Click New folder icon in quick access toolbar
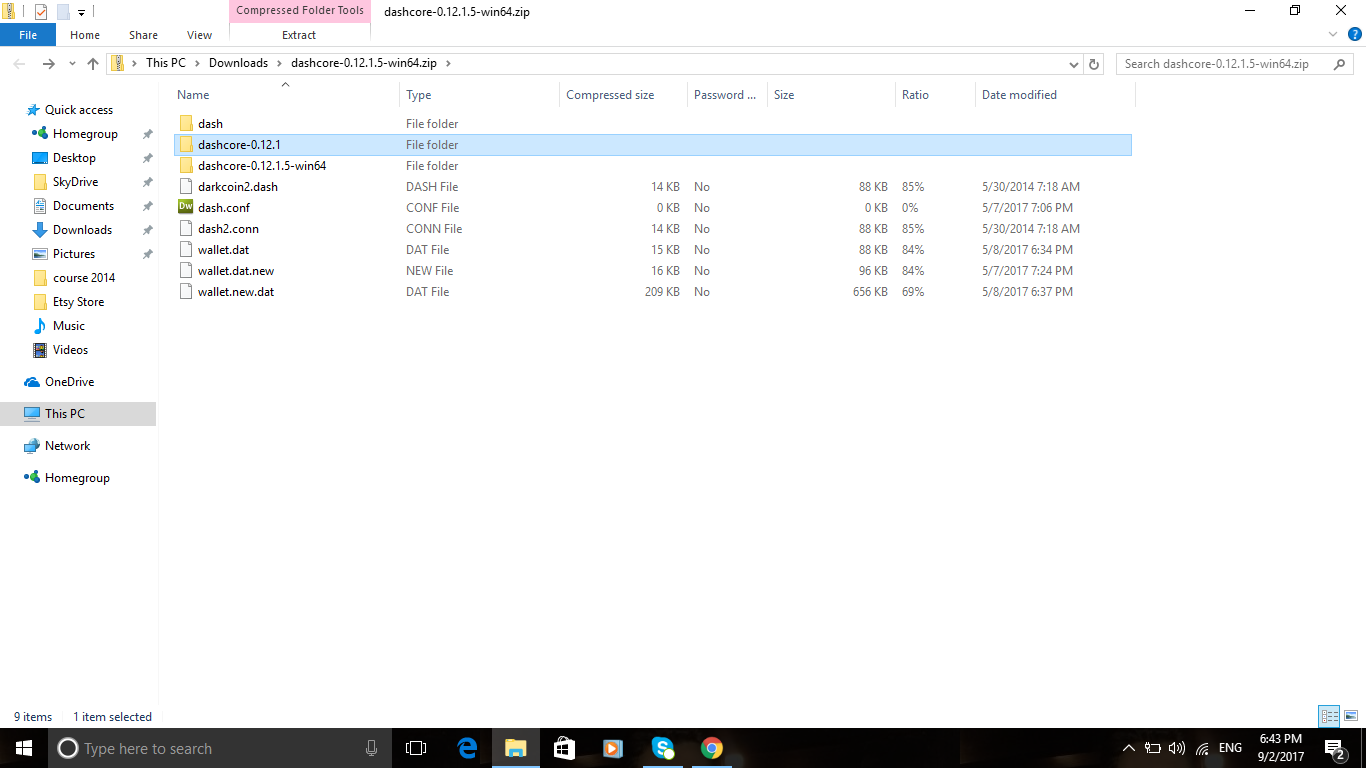This screenshot has width=1366, height=768. [63, 12]
